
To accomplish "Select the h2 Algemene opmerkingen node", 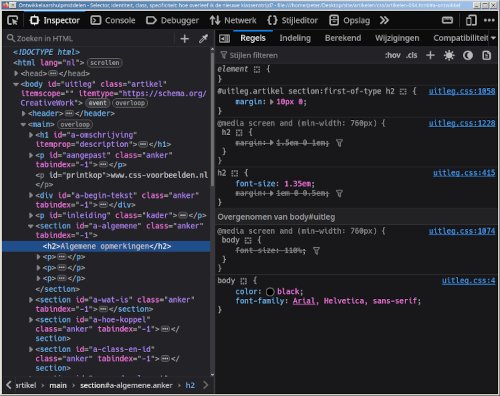I will (x=107, y=246).
